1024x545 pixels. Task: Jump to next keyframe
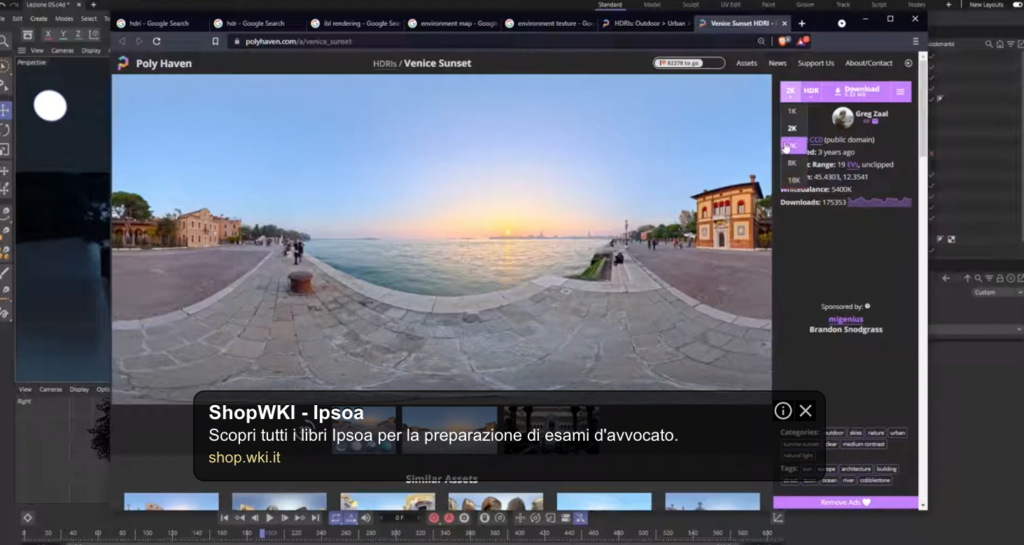(300, 518)
